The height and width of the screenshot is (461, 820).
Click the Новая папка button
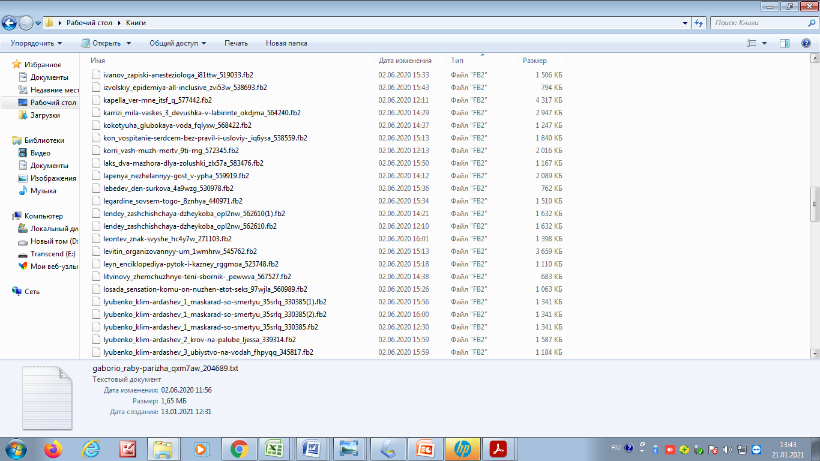286,44
